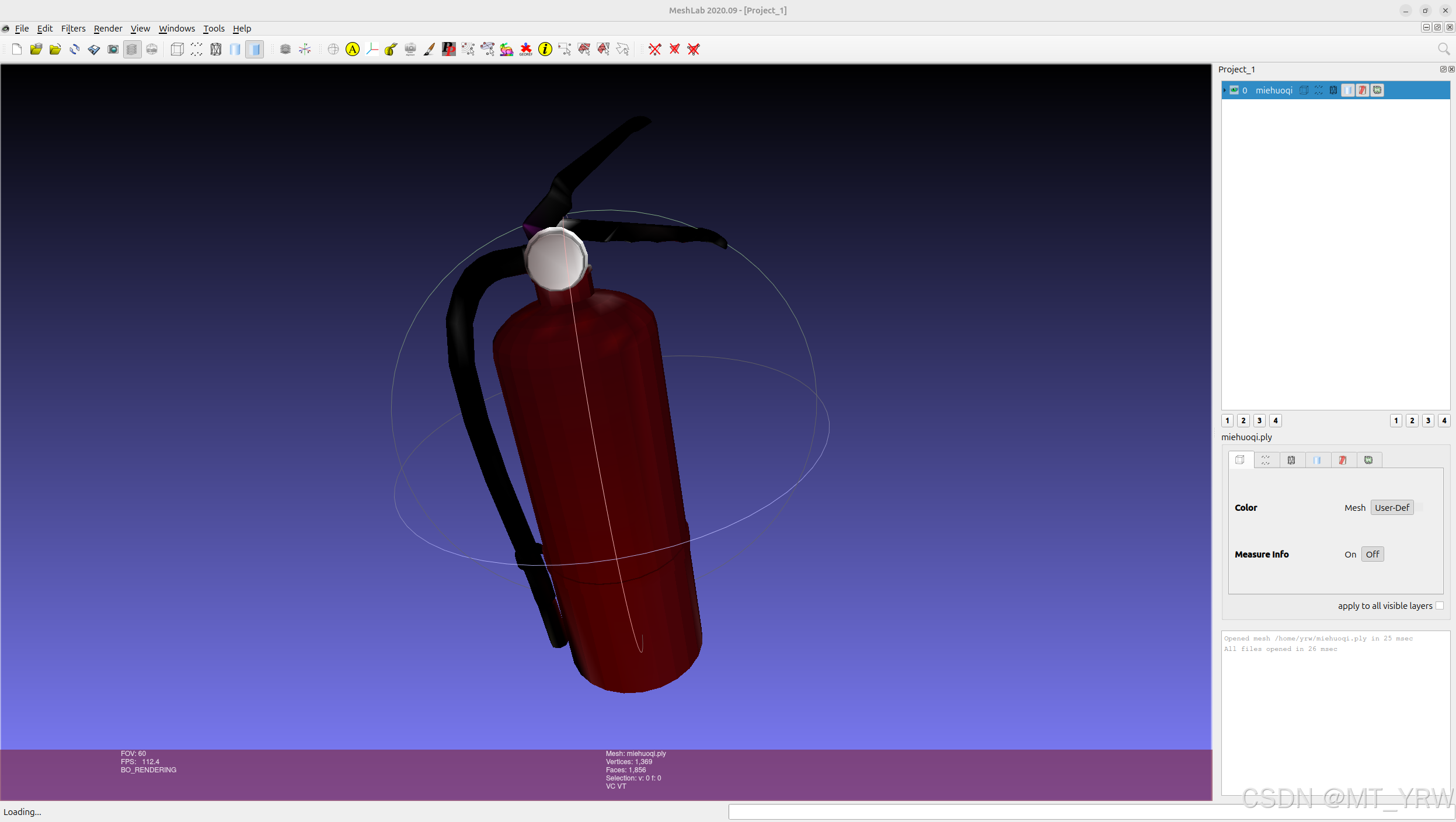Screen dimensions: 1456x822
Task: Delete selected faces and vertices icon
Action: (694, 50)
